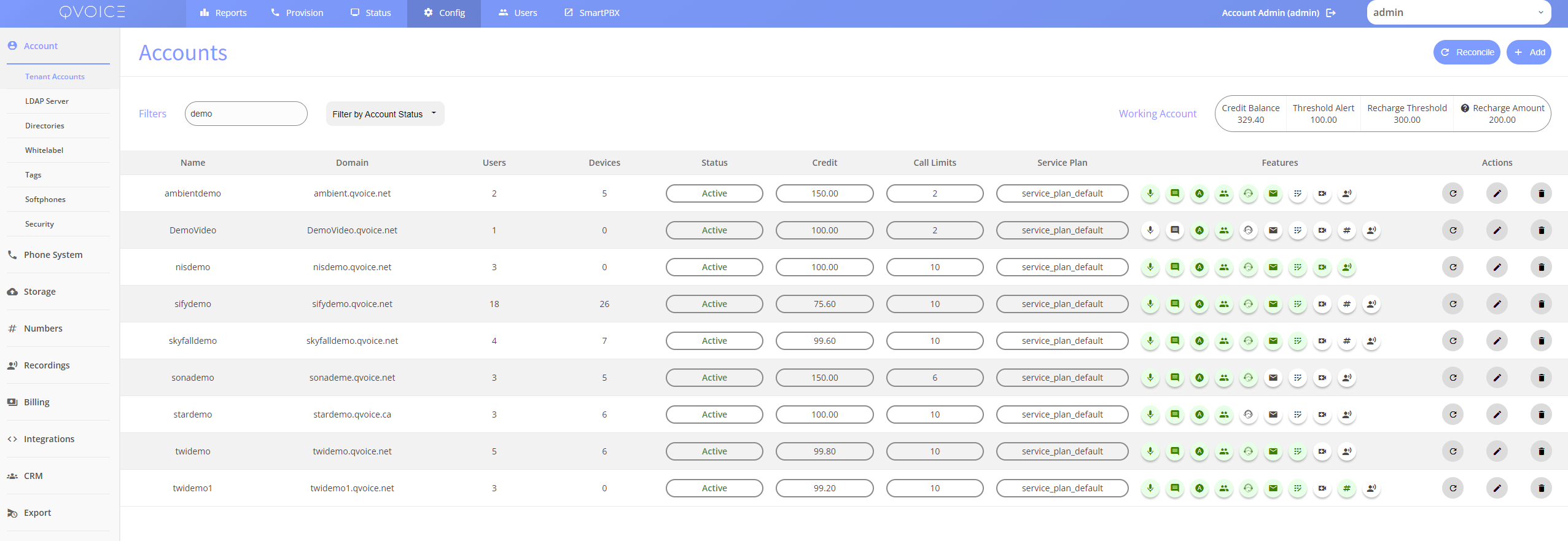Click hash icon in sifydemo features
The height and width of the screenshot is (541, 1568).
point(1347,304)
